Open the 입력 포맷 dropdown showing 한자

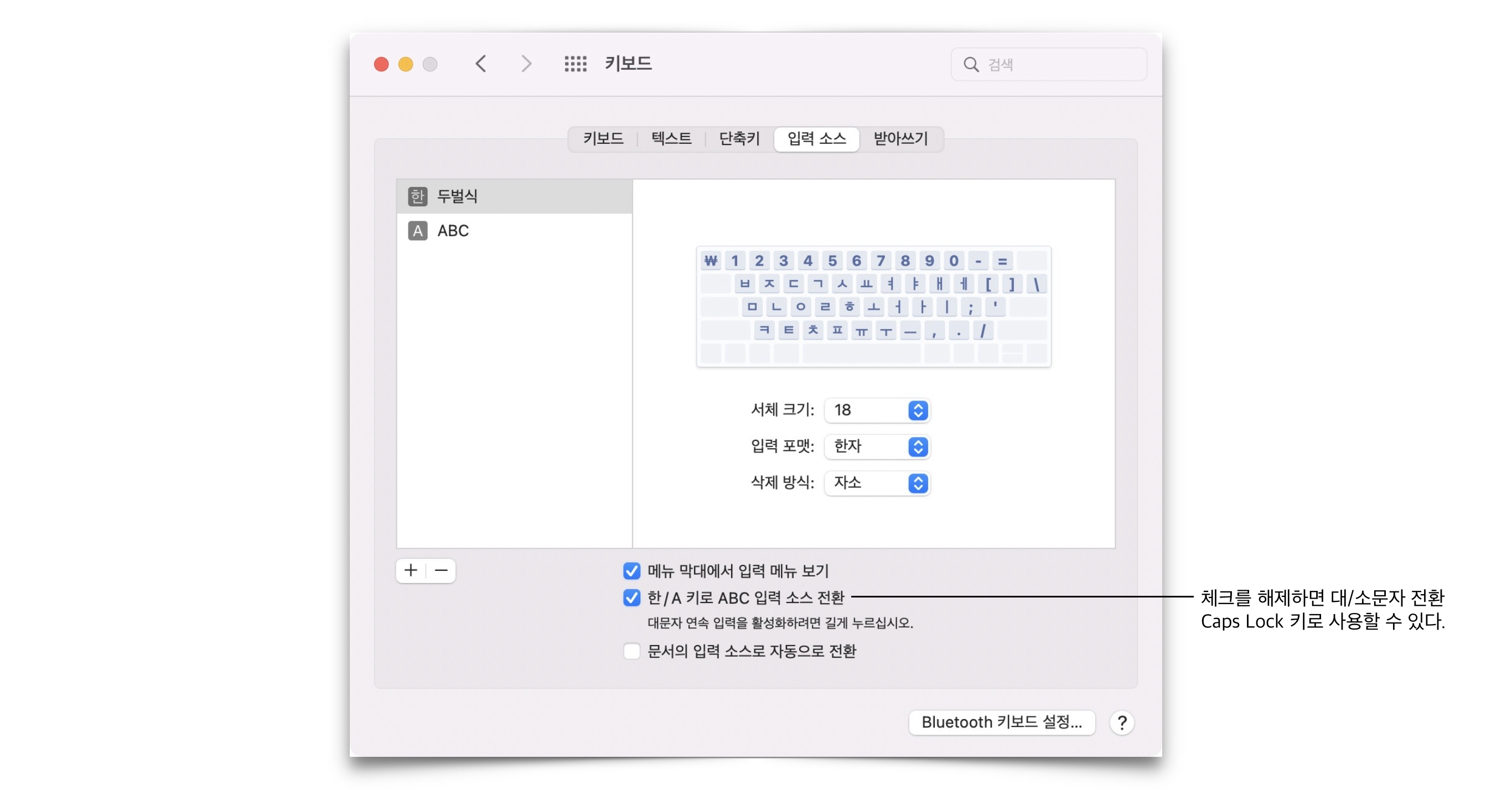coord(877,446)
